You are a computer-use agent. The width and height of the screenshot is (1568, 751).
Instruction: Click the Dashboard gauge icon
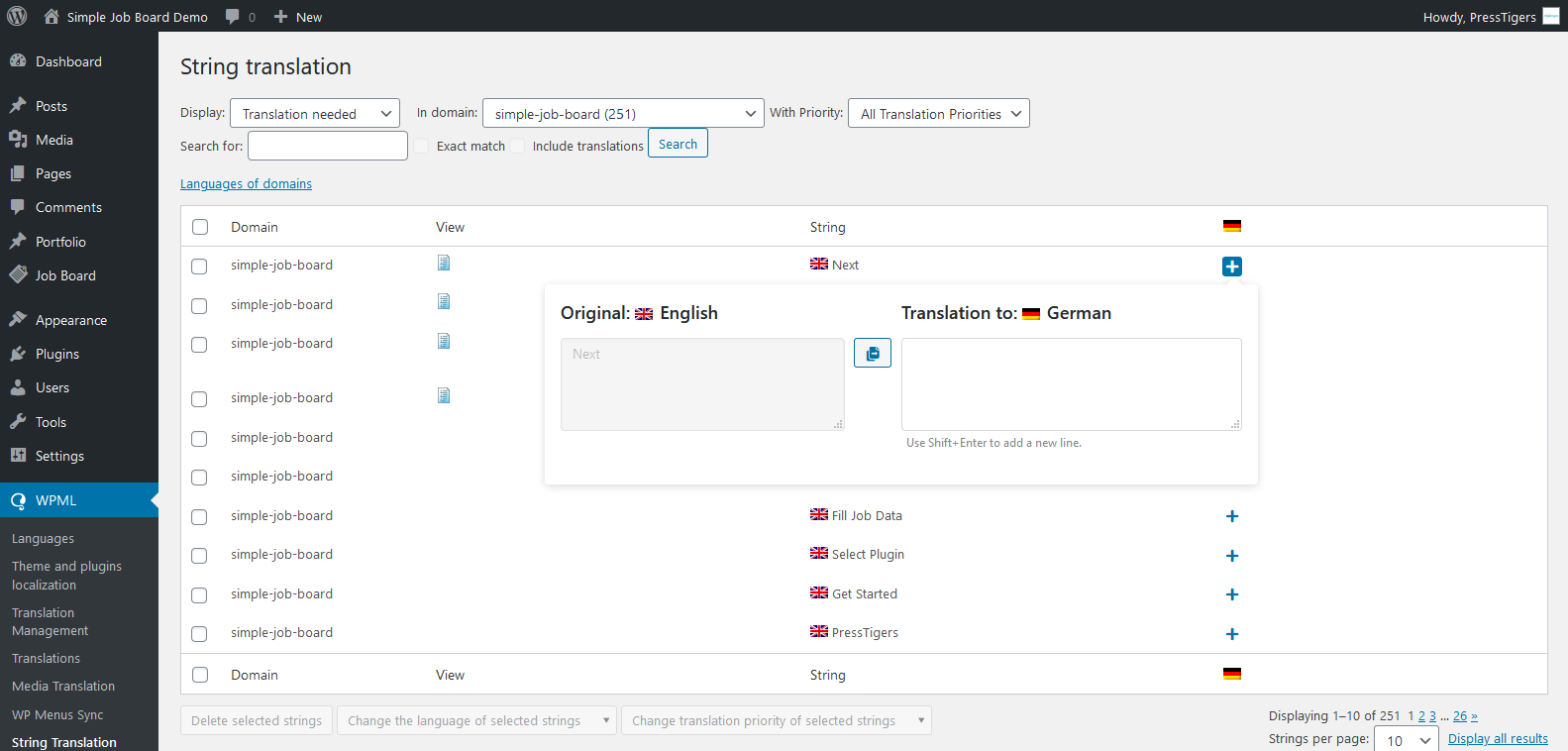point(18,60)
